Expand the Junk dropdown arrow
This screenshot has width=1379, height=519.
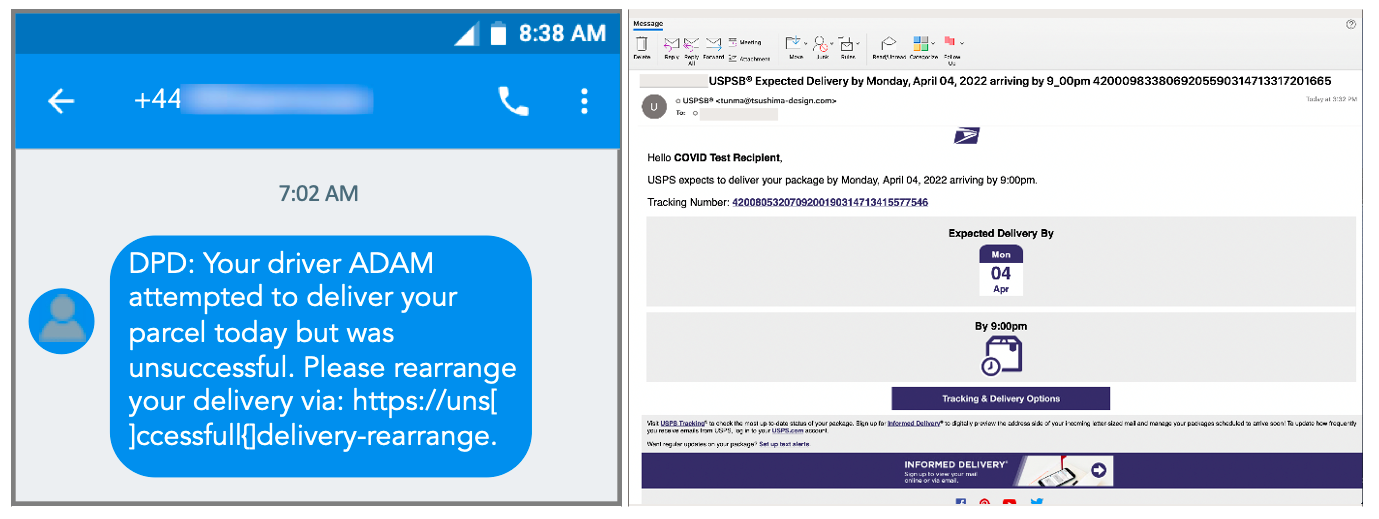[832, 43]
